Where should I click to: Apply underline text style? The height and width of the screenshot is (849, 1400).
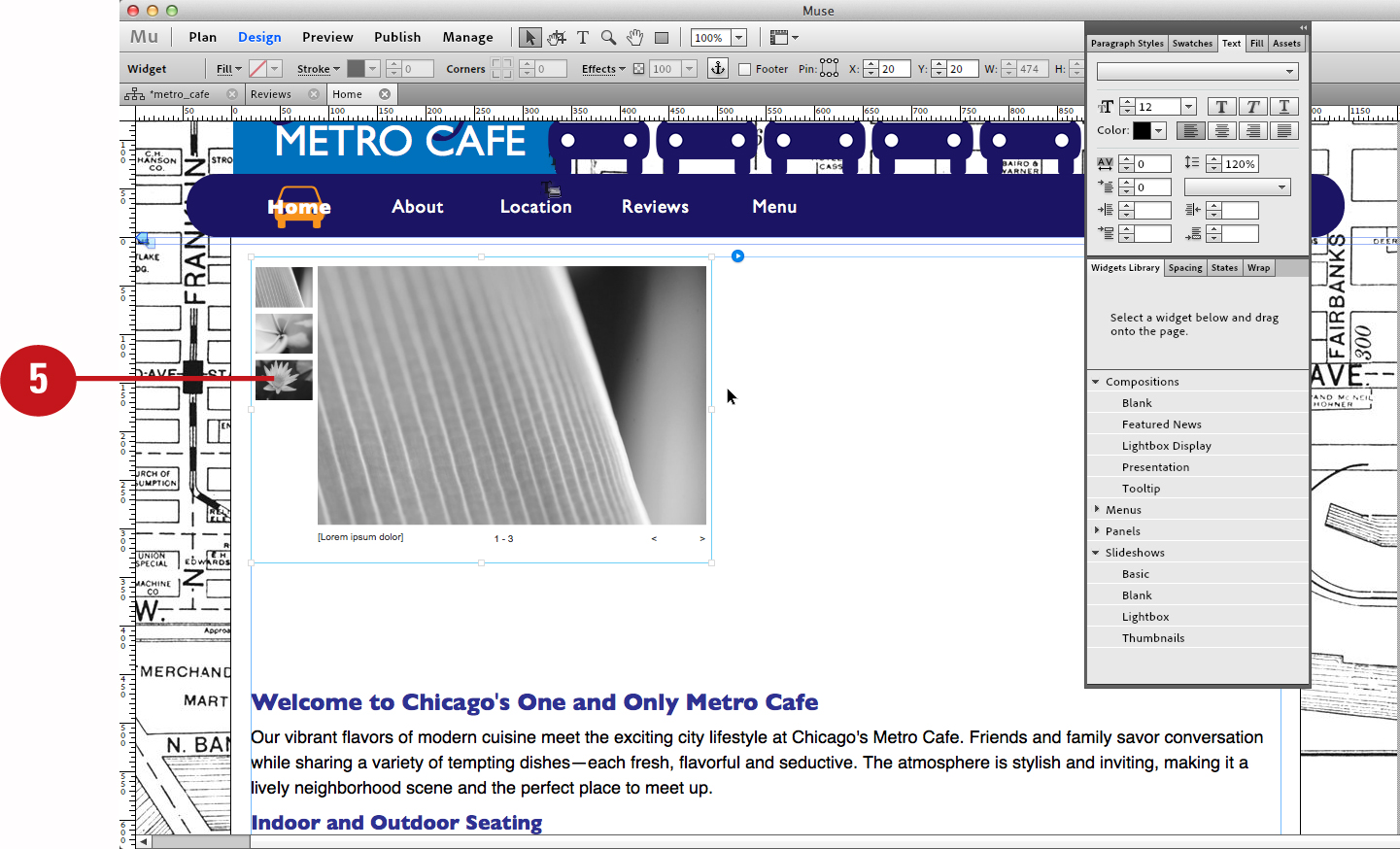coord(1284,107)
